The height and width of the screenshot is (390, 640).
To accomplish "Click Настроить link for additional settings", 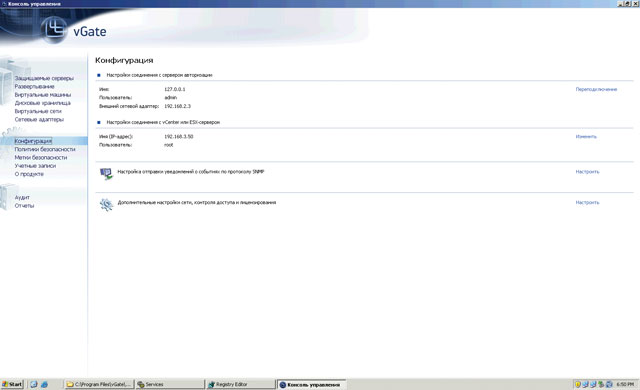I will [x=587, y=202].
